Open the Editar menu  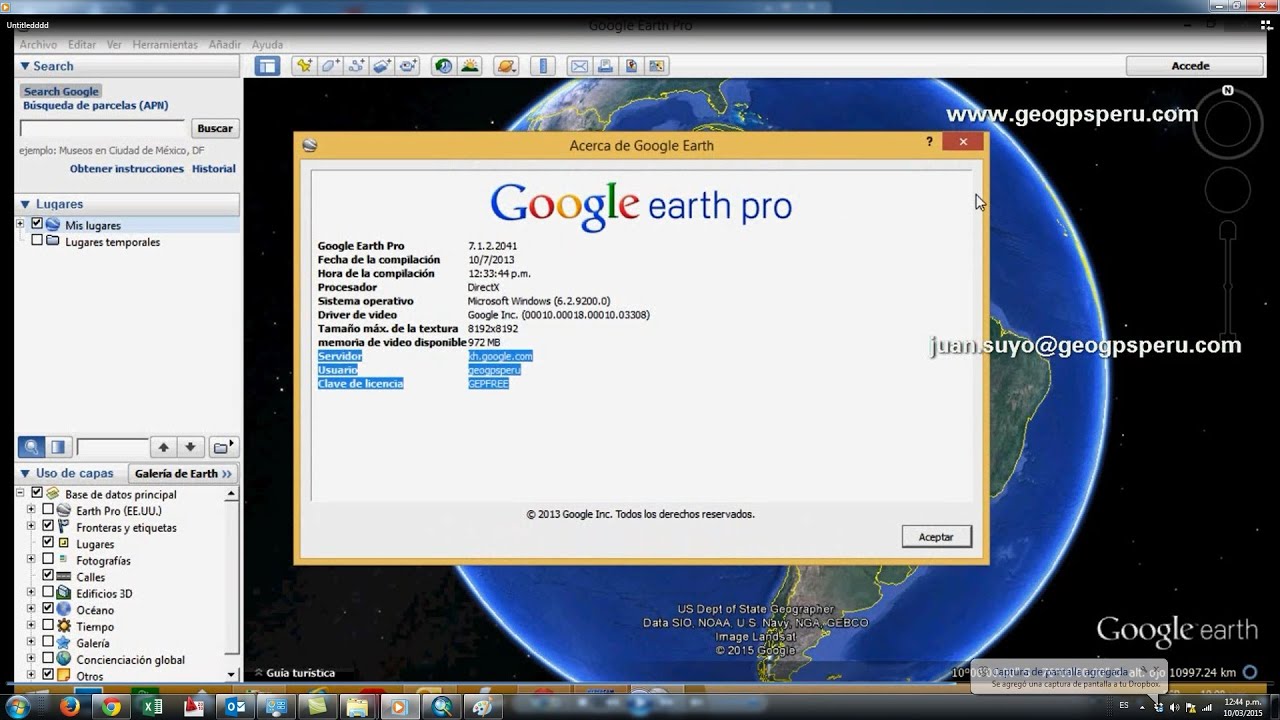[x=82, y=44]
